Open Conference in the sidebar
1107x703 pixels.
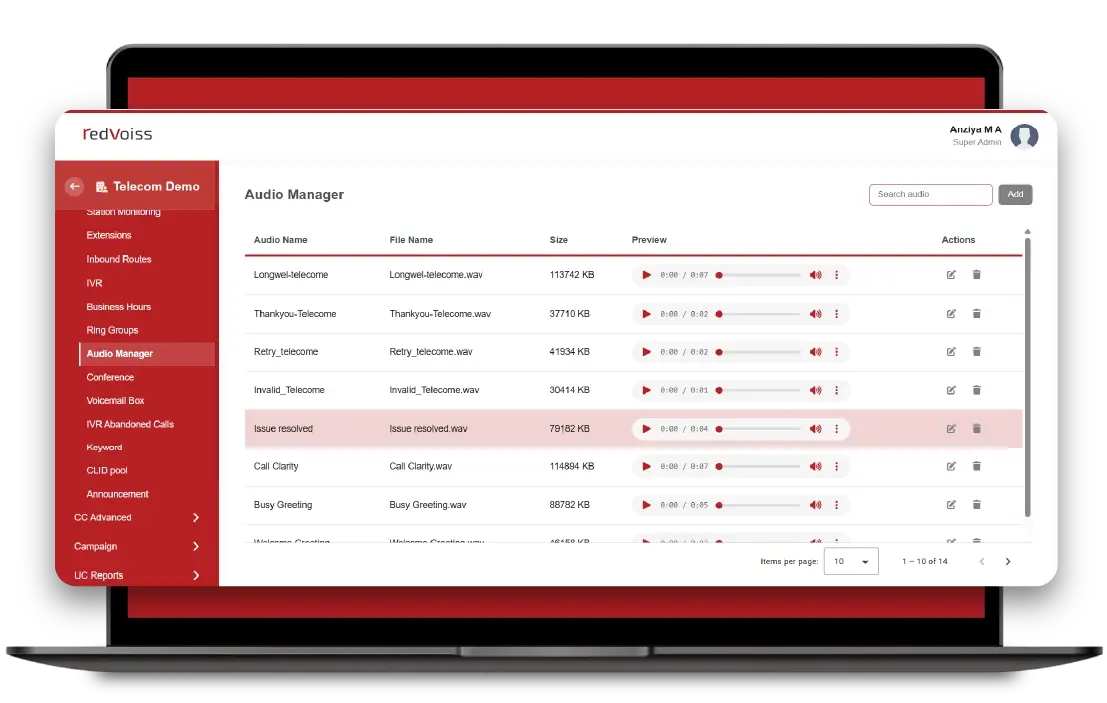(x=110, y=378)
